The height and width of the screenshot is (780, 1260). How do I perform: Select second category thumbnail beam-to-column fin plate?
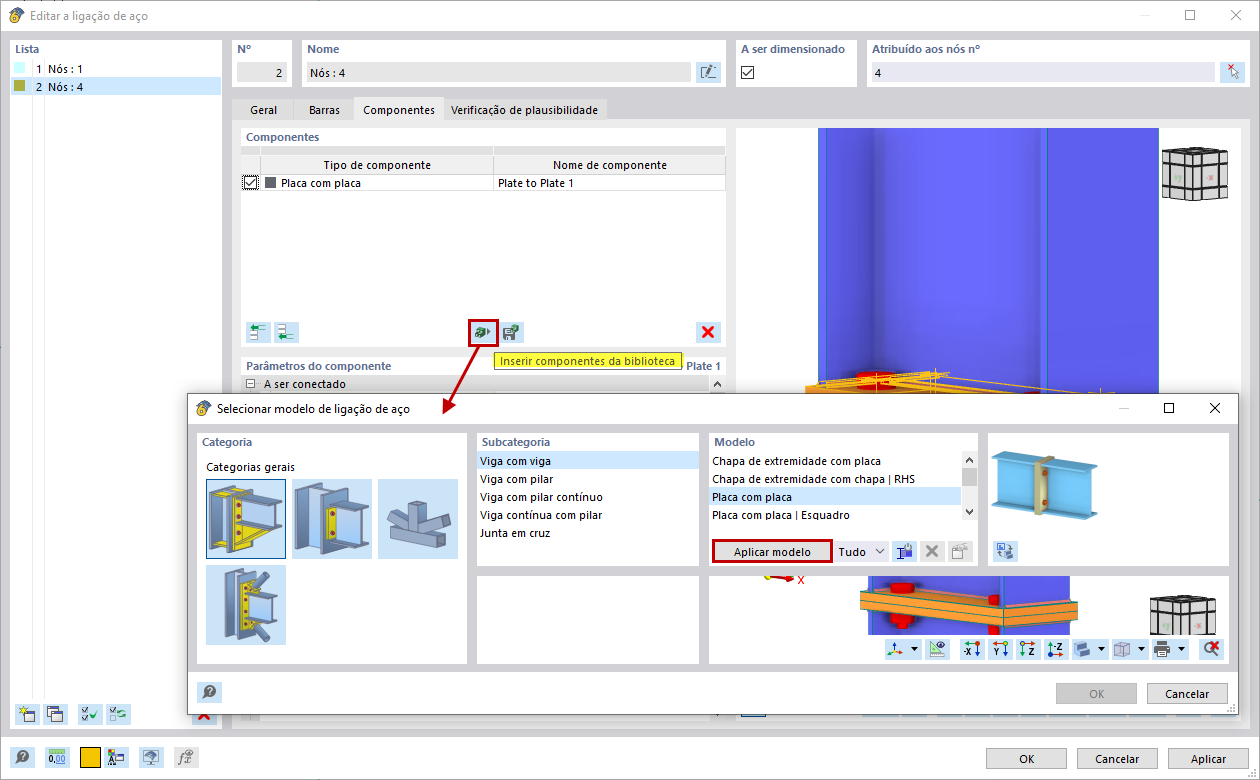click(x=332, y=519)
